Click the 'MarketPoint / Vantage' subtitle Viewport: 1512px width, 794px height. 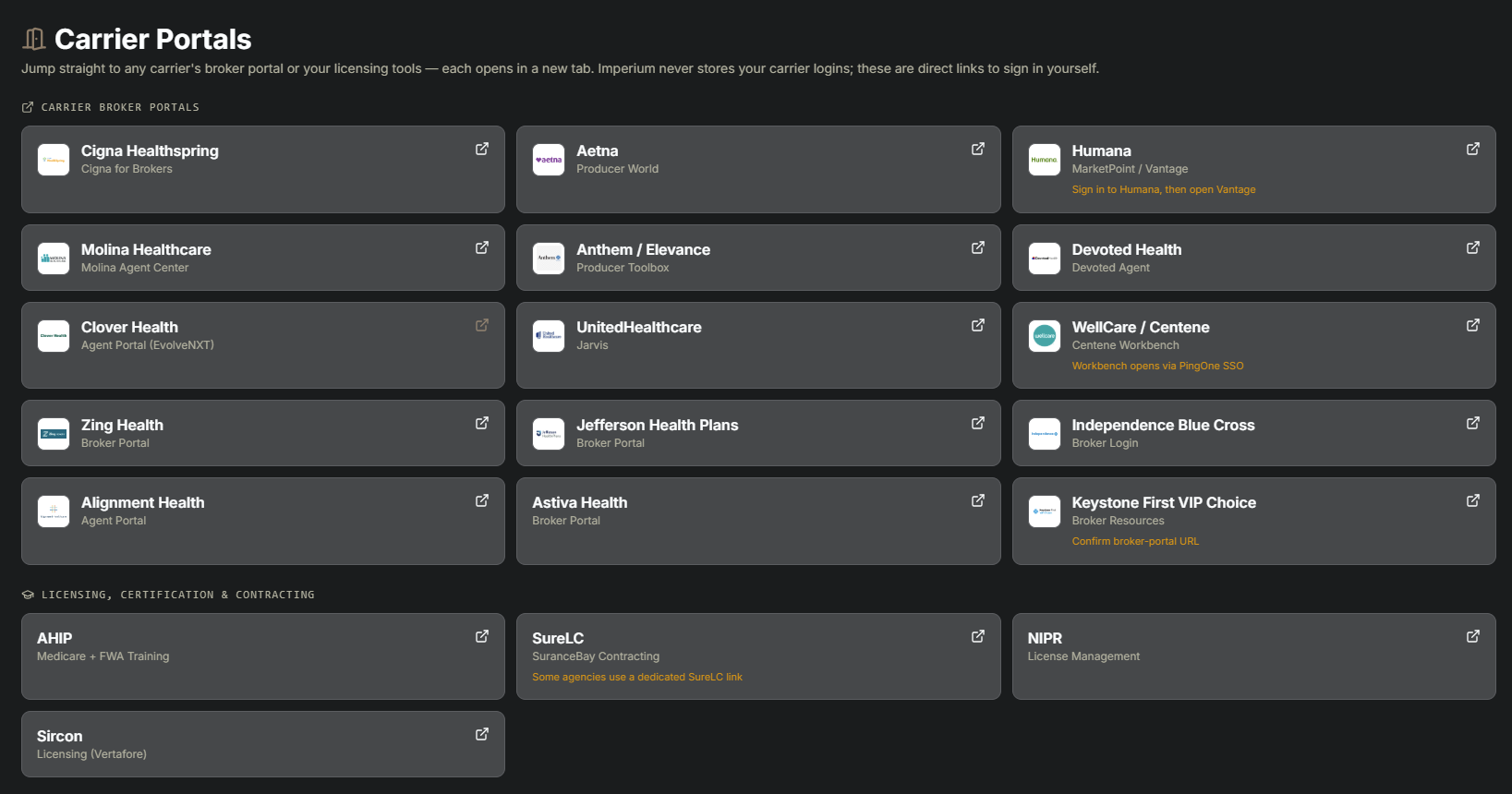pyautogui.click(x=1130, y=169)
